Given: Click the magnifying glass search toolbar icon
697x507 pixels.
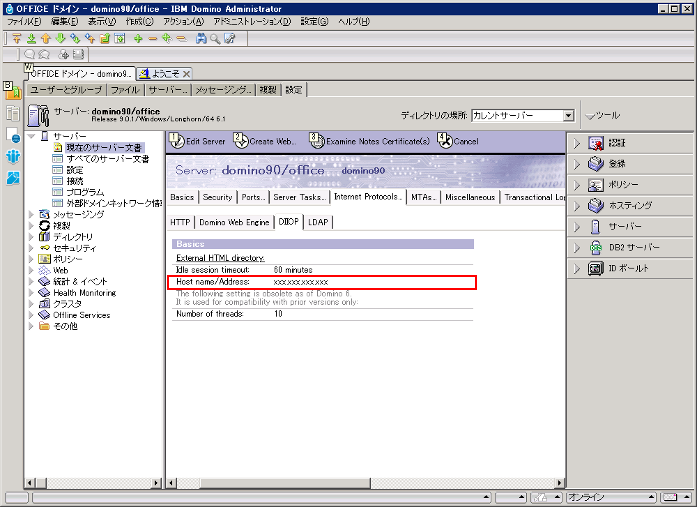Looking at the screenshot, I should point(215,39).
